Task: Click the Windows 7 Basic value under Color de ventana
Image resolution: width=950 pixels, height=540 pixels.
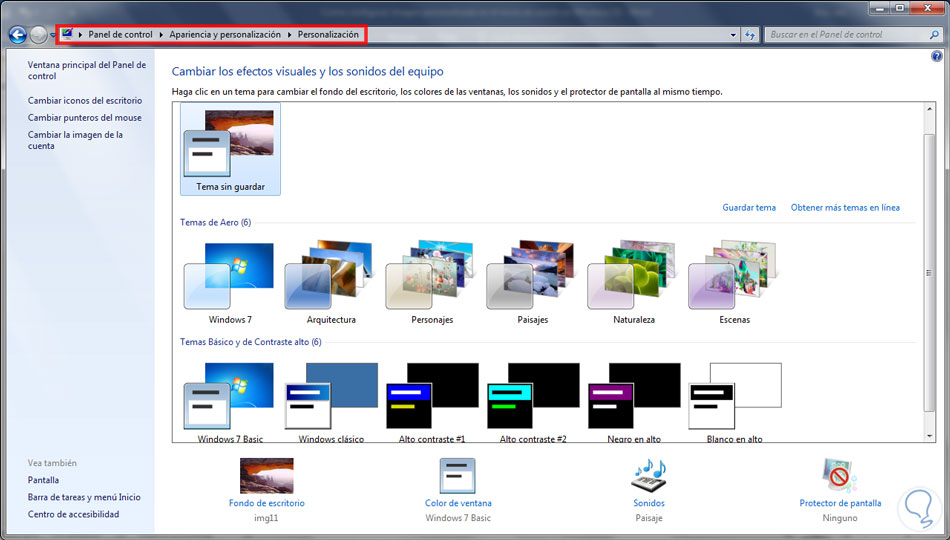Action: [x=458, y=518]
